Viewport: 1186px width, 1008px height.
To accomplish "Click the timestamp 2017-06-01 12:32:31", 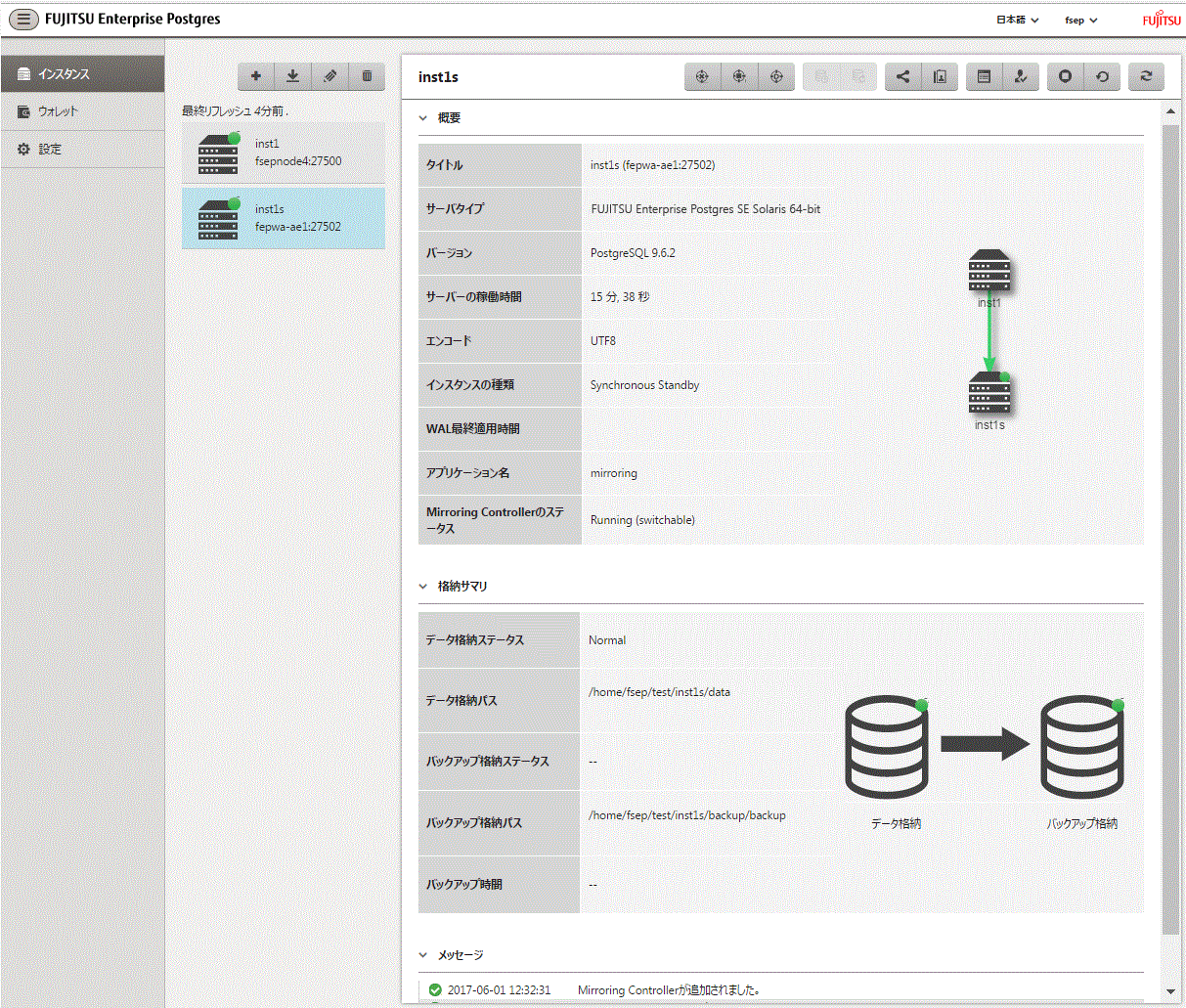I will pos(499,990).
